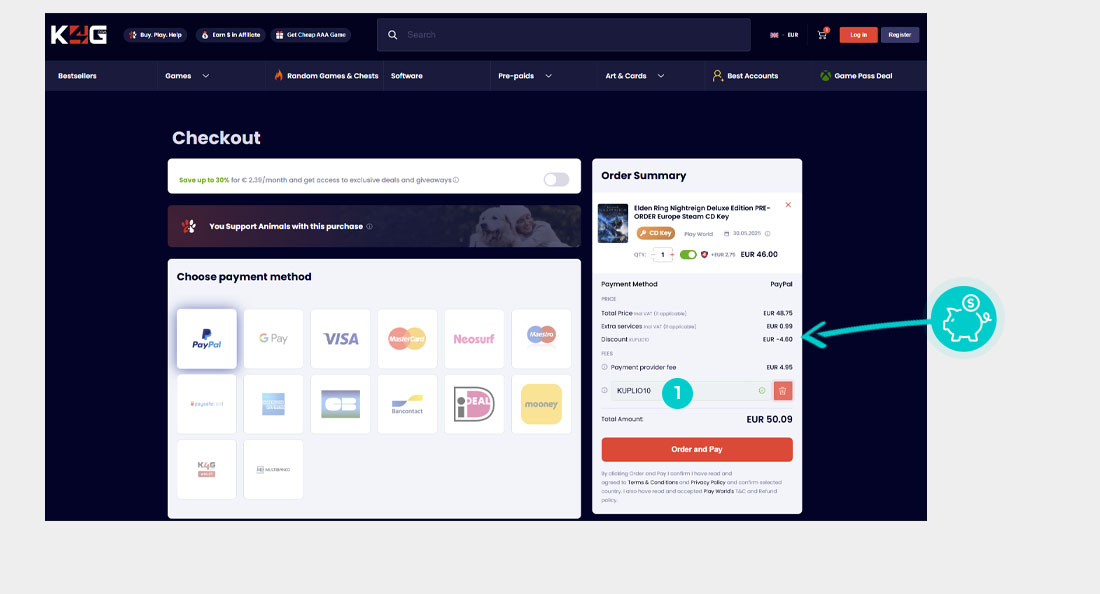Viewport: 1100px width, 594px height.
Task: Select the Maestro payment tile
Action: (541, 339)
